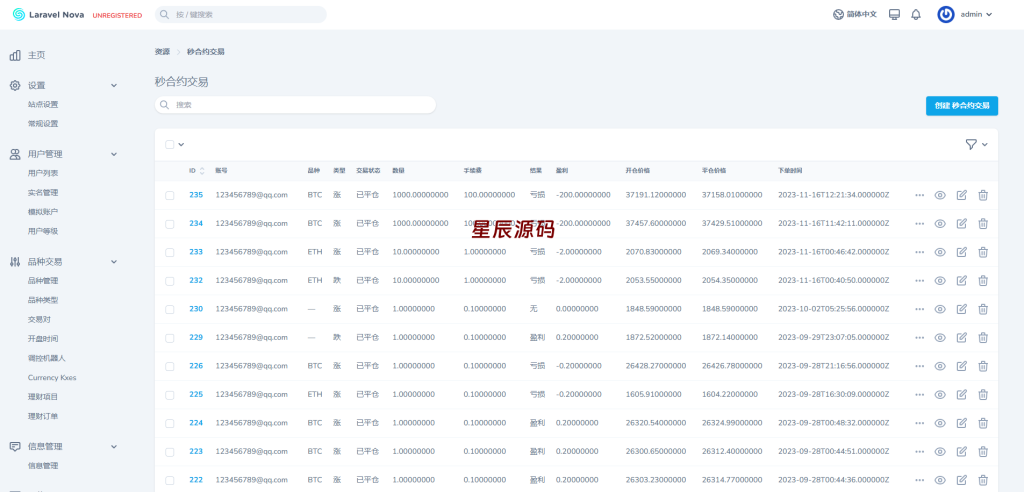Viewport: 1024px width, 492px height.
Task: Toggle the theme monitor icon
Action: coord(894,14)
